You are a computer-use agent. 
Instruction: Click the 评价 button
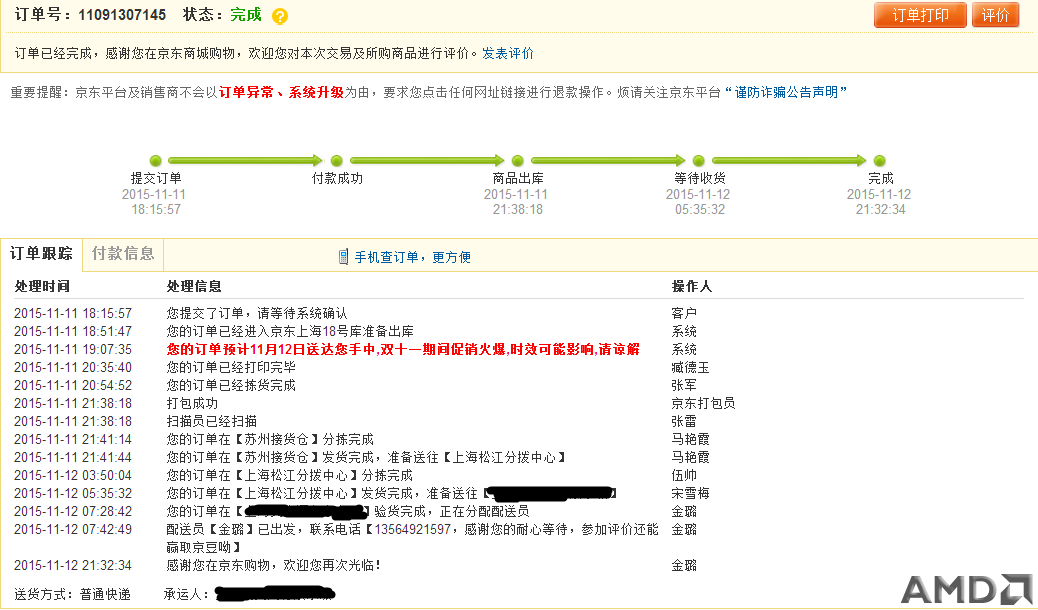coord(995,15)
